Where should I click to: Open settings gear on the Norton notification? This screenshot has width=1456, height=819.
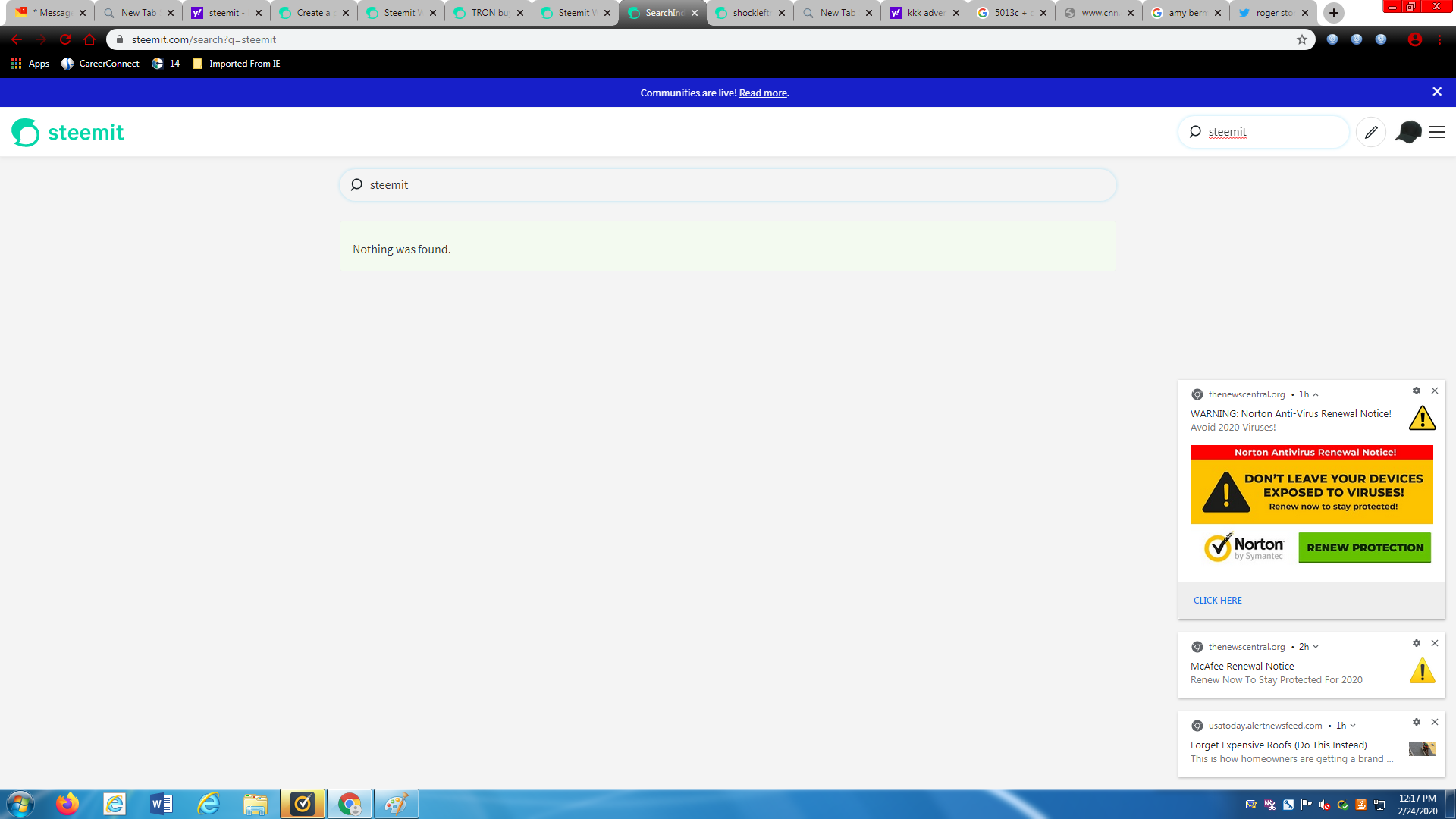(1416, 391)
